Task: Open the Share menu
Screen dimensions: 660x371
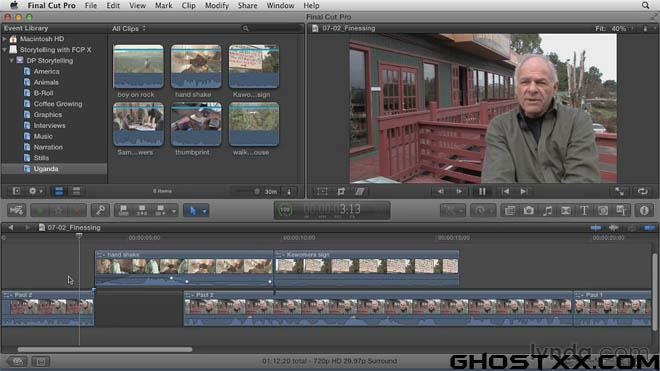Action: [x=248, y=5]
